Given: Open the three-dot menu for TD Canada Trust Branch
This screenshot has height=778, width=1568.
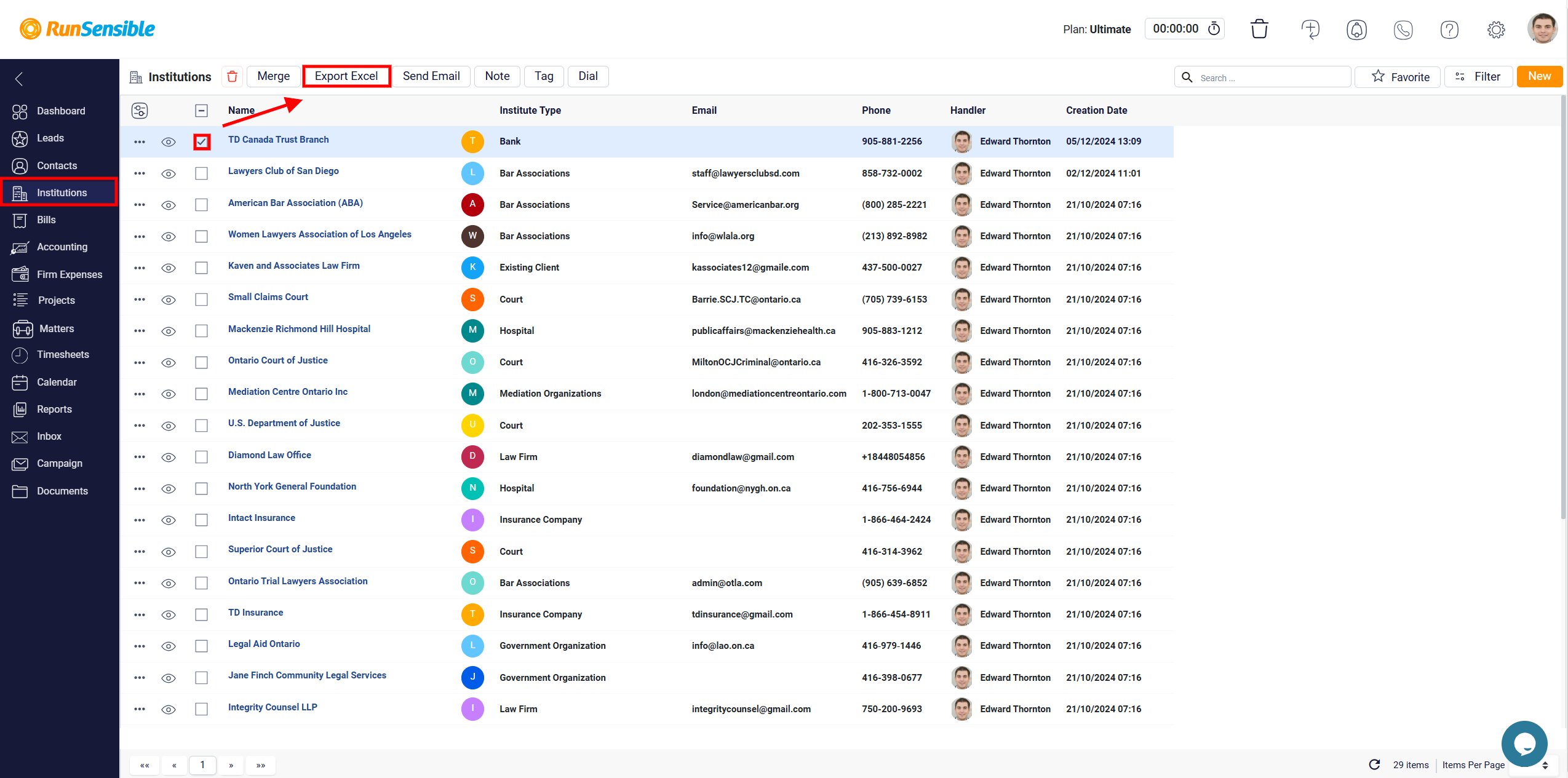Looking at the screenshot, I should coord(140,142).
